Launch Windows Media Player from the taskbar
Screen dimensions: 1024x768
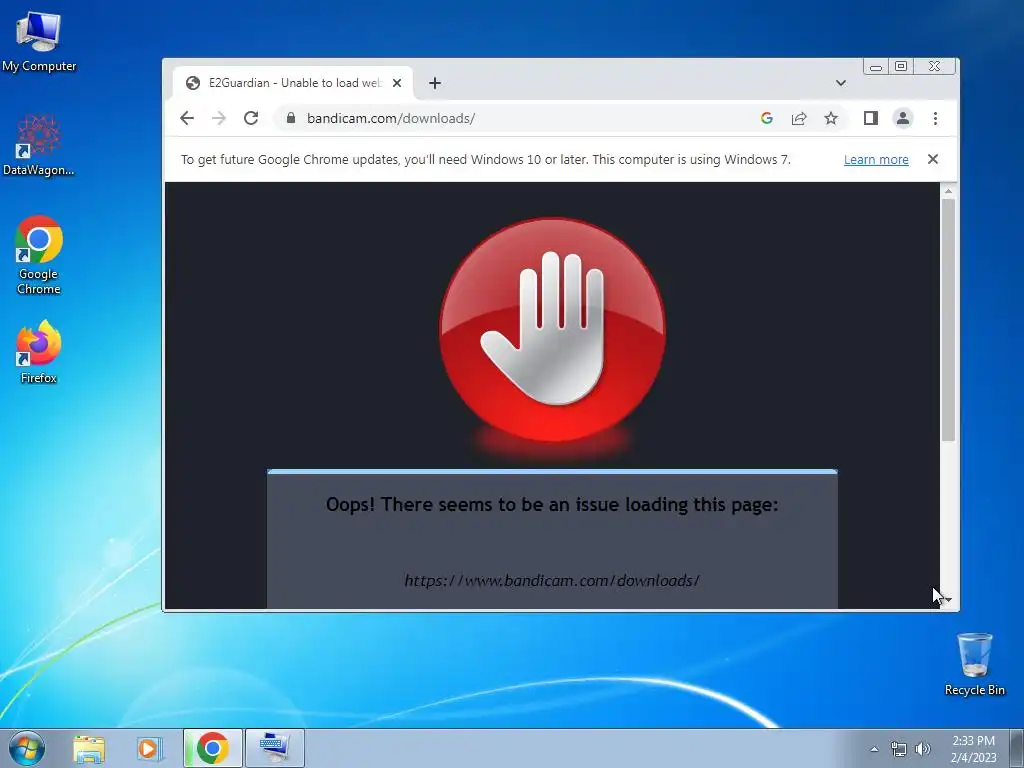[148, 748]
